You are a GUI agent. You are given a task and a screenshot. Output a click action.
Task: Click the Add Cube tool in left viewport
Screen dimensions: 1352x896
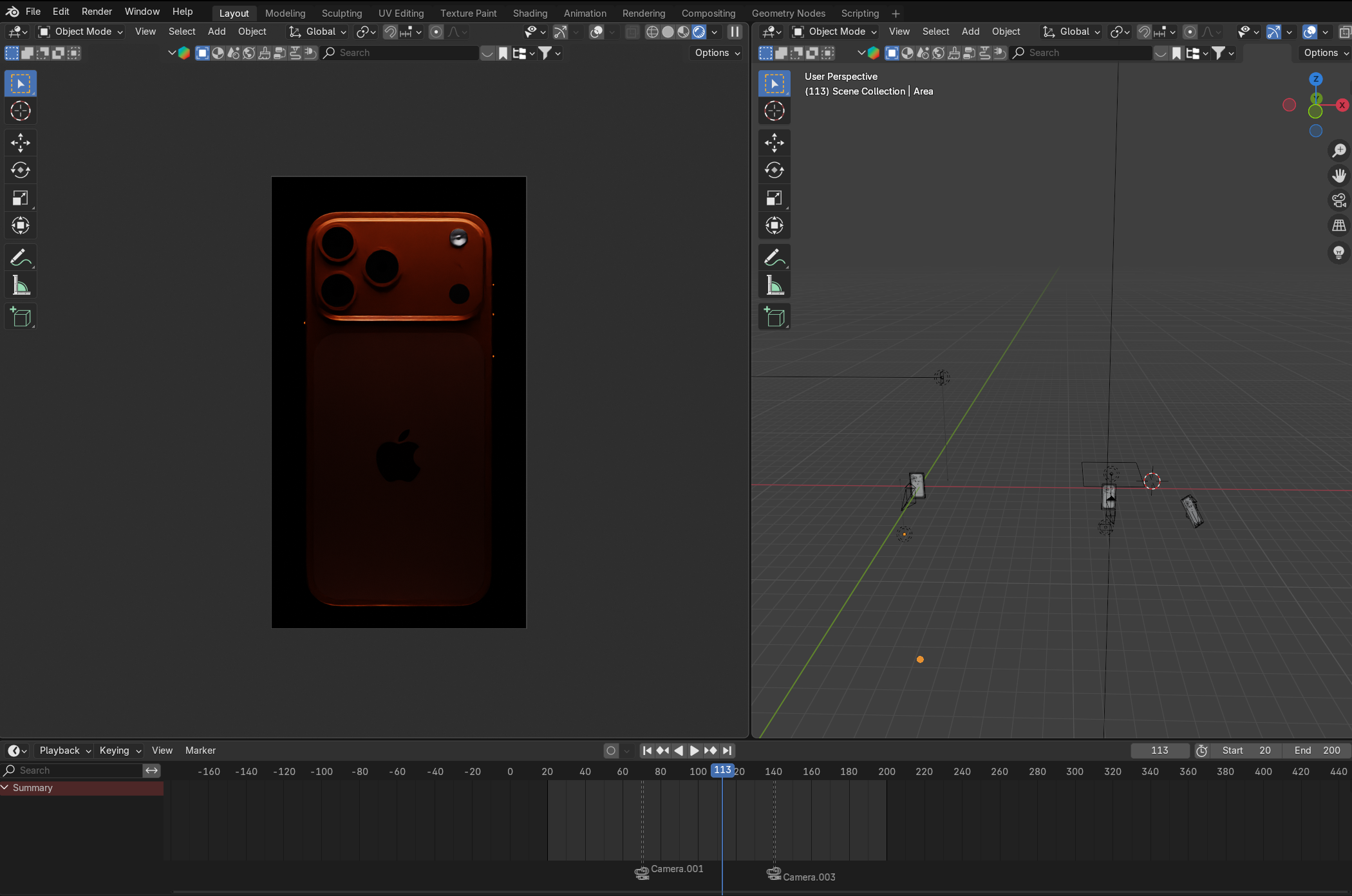click(x=21, y=317)
